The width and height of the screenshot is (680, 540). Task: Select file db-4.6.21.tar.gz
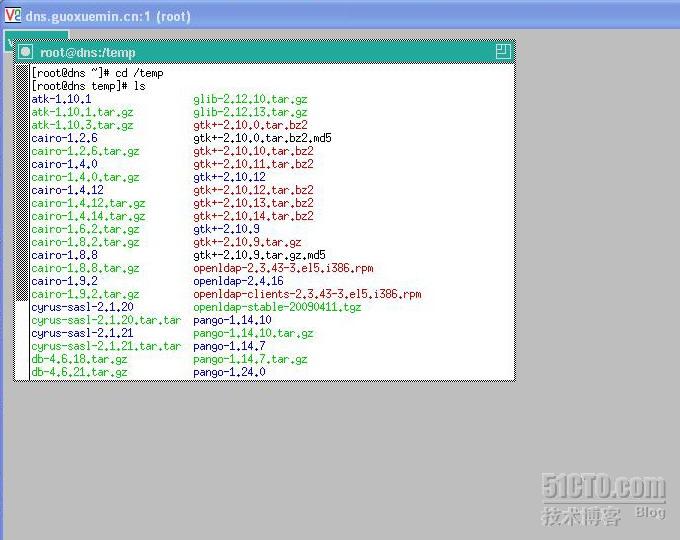pyautogui.click(x=79, y=372)
